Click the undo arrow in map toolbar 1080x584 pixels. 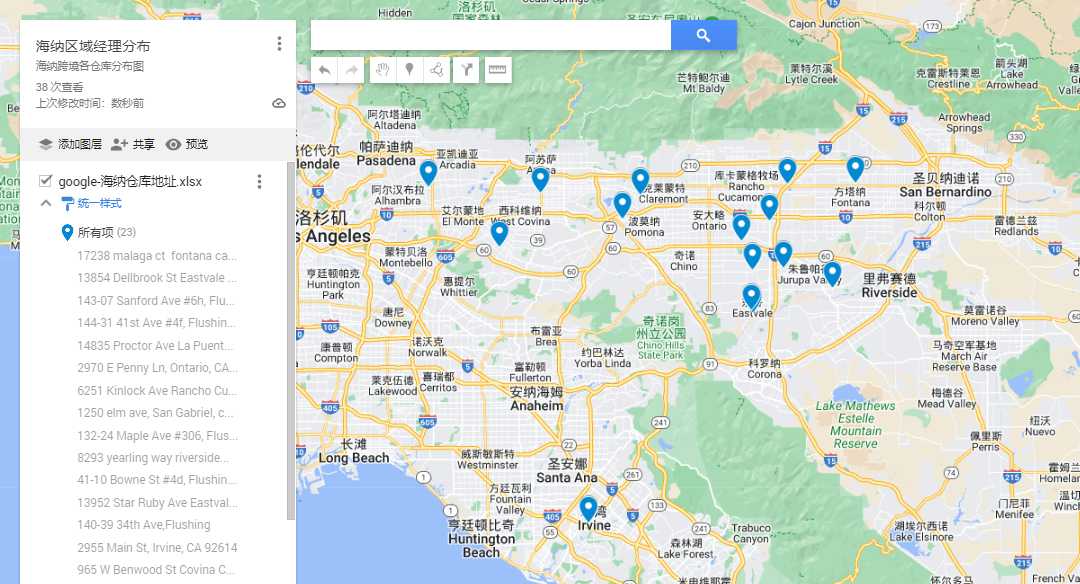coord(324,69)
